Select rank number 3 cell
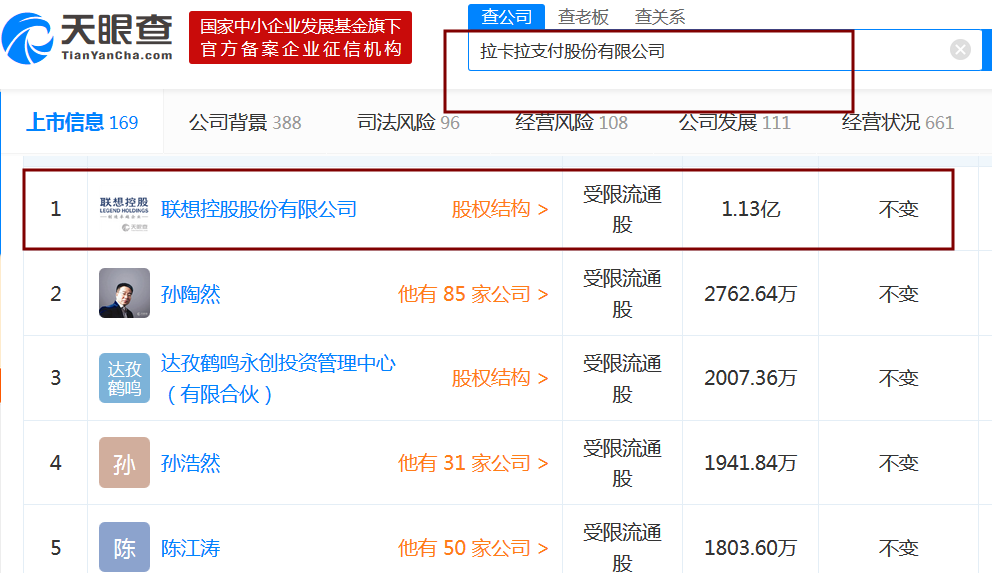Screen dimensions: 992x573 (56, 378)
